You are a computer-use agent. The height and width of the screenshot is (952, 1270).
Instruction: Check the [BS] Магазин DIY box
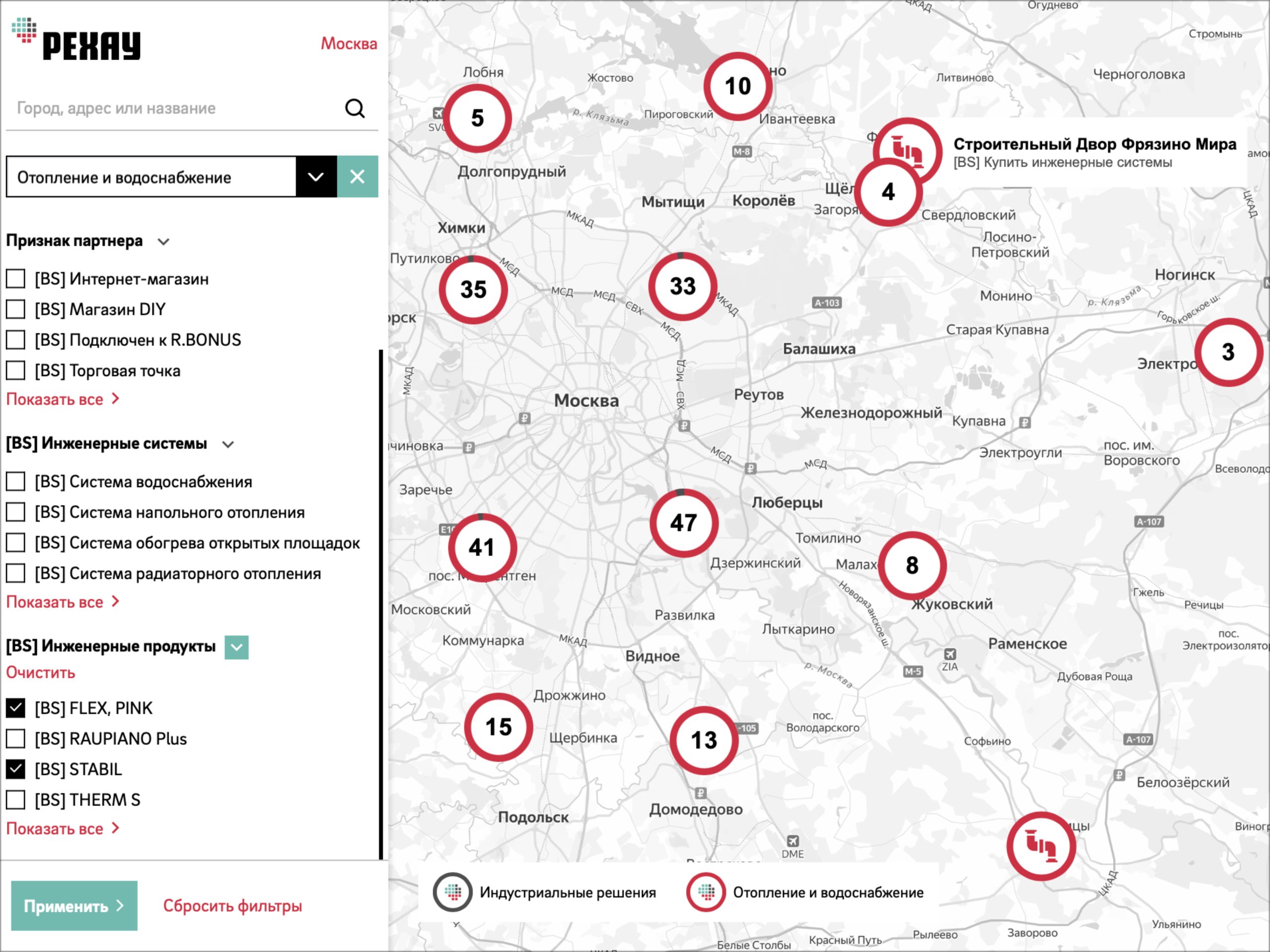[x=15, y=309]
